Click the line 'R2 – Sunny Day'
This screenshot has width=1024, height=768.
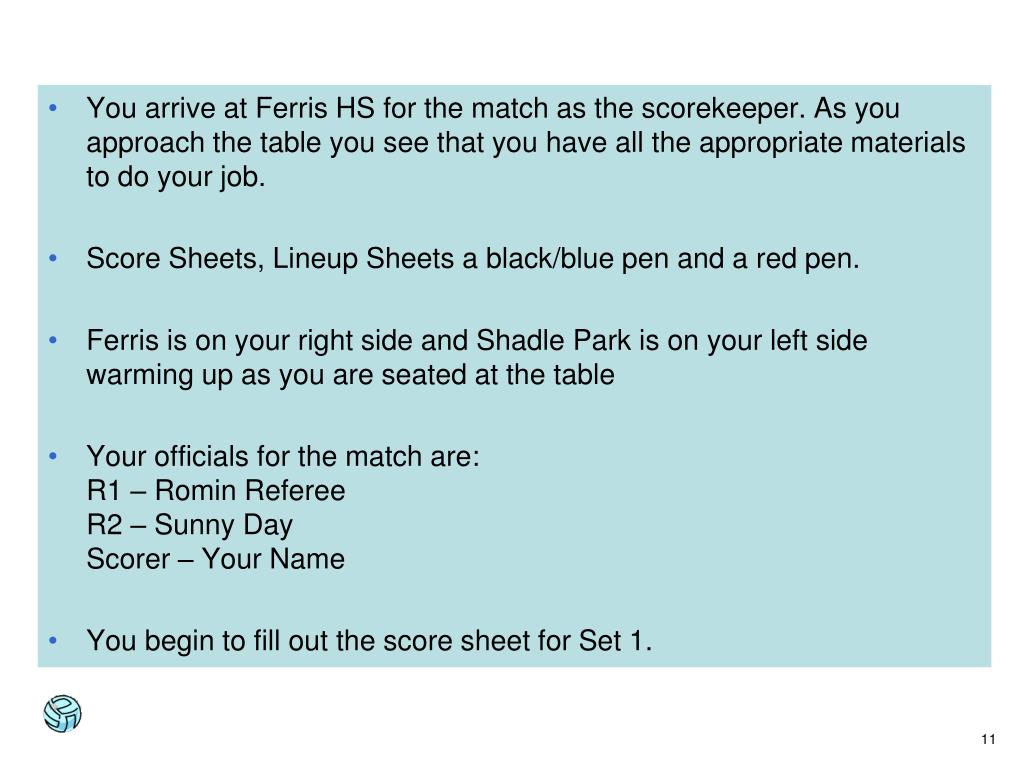point(189,525)
